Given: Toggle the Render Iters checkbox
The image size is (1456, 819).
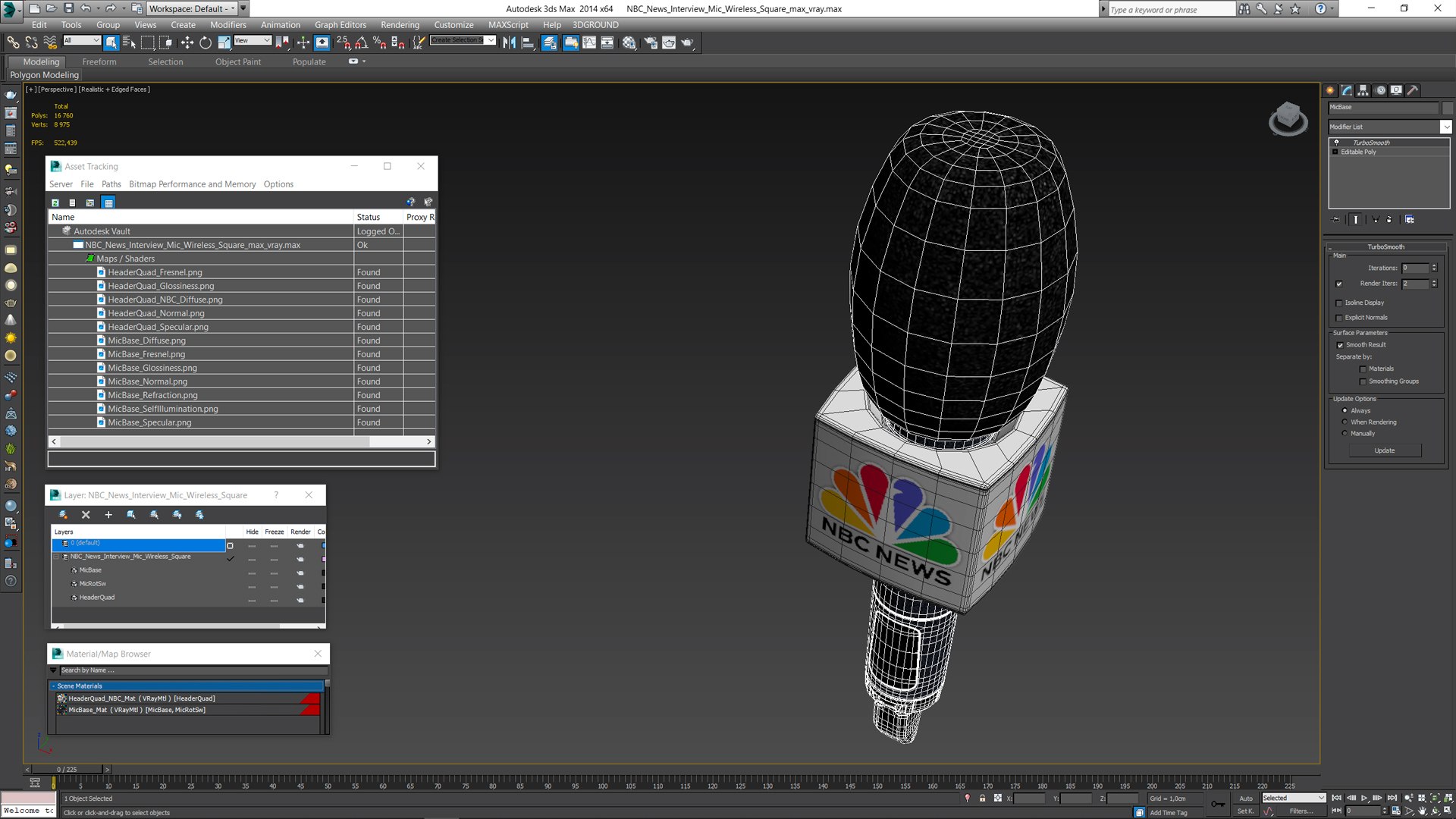Looking at the screenshot, I should 1339,284.
